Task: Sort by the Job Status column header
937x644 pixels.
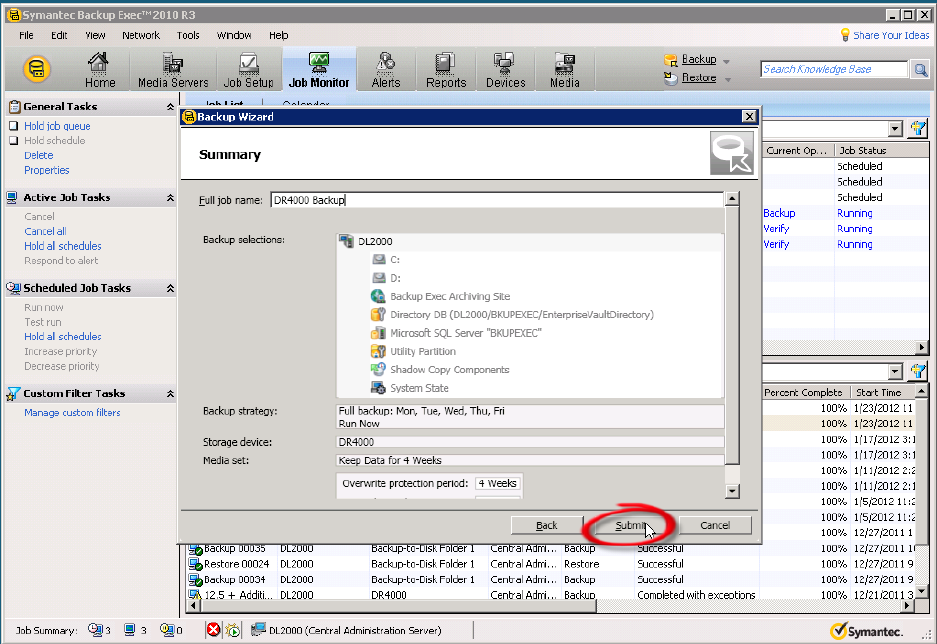Action: point(881,151)
